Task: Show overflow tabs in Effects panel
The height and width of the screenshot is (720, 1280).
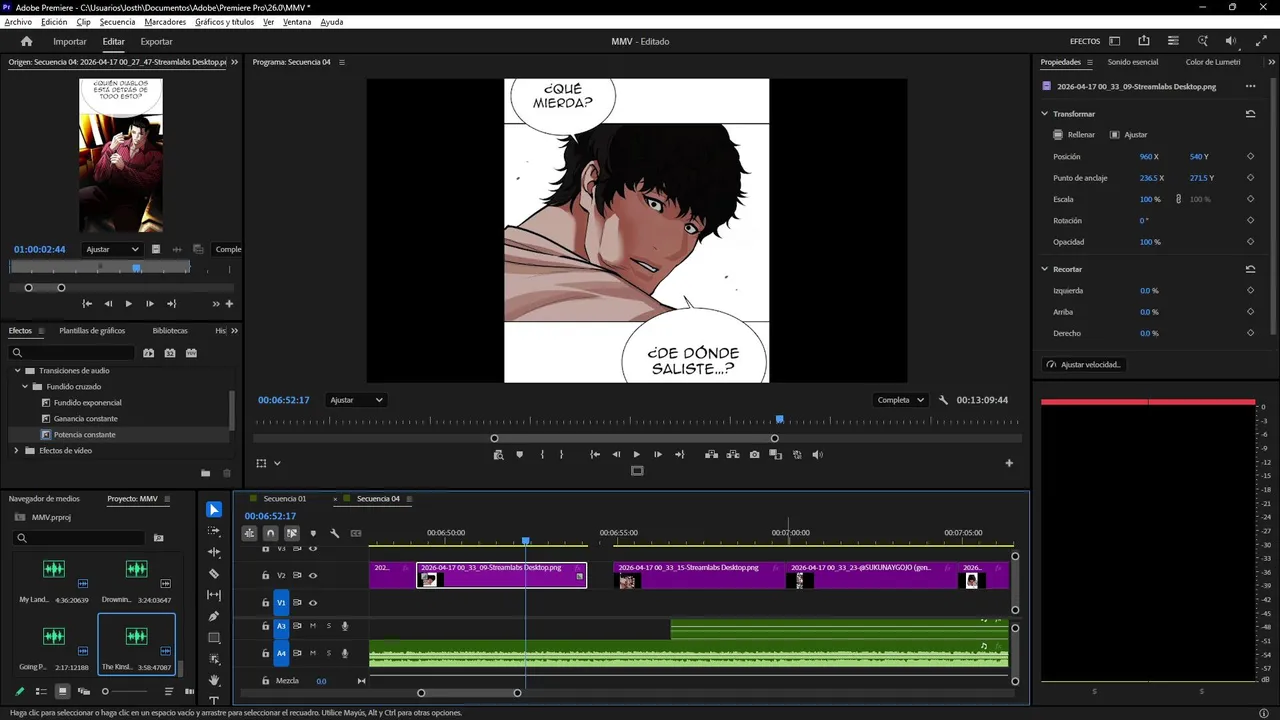Action: coord(235,331)
